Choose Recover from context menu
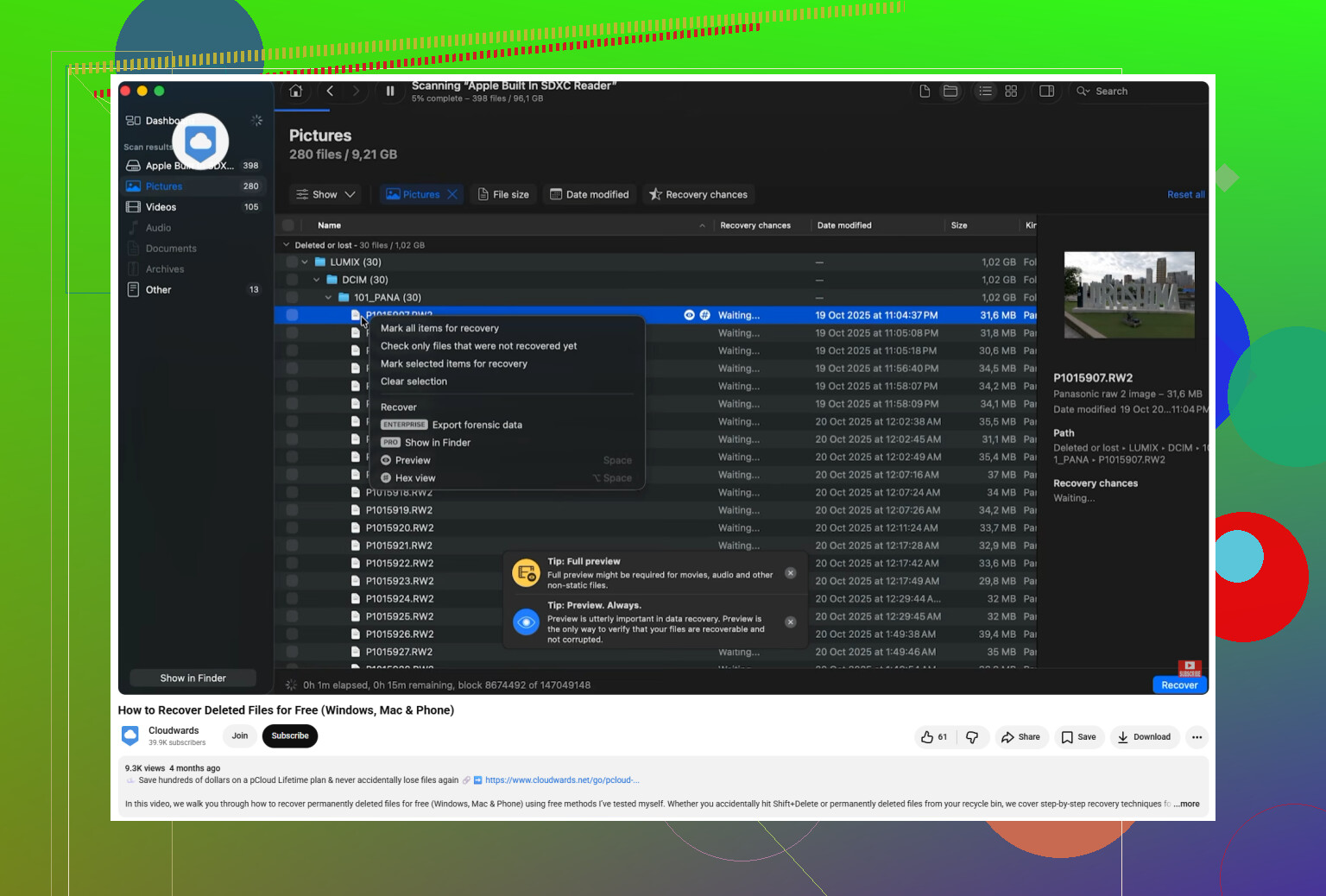Image resolution: width=1326 pixels, height=896 pixels. [508, 407]
